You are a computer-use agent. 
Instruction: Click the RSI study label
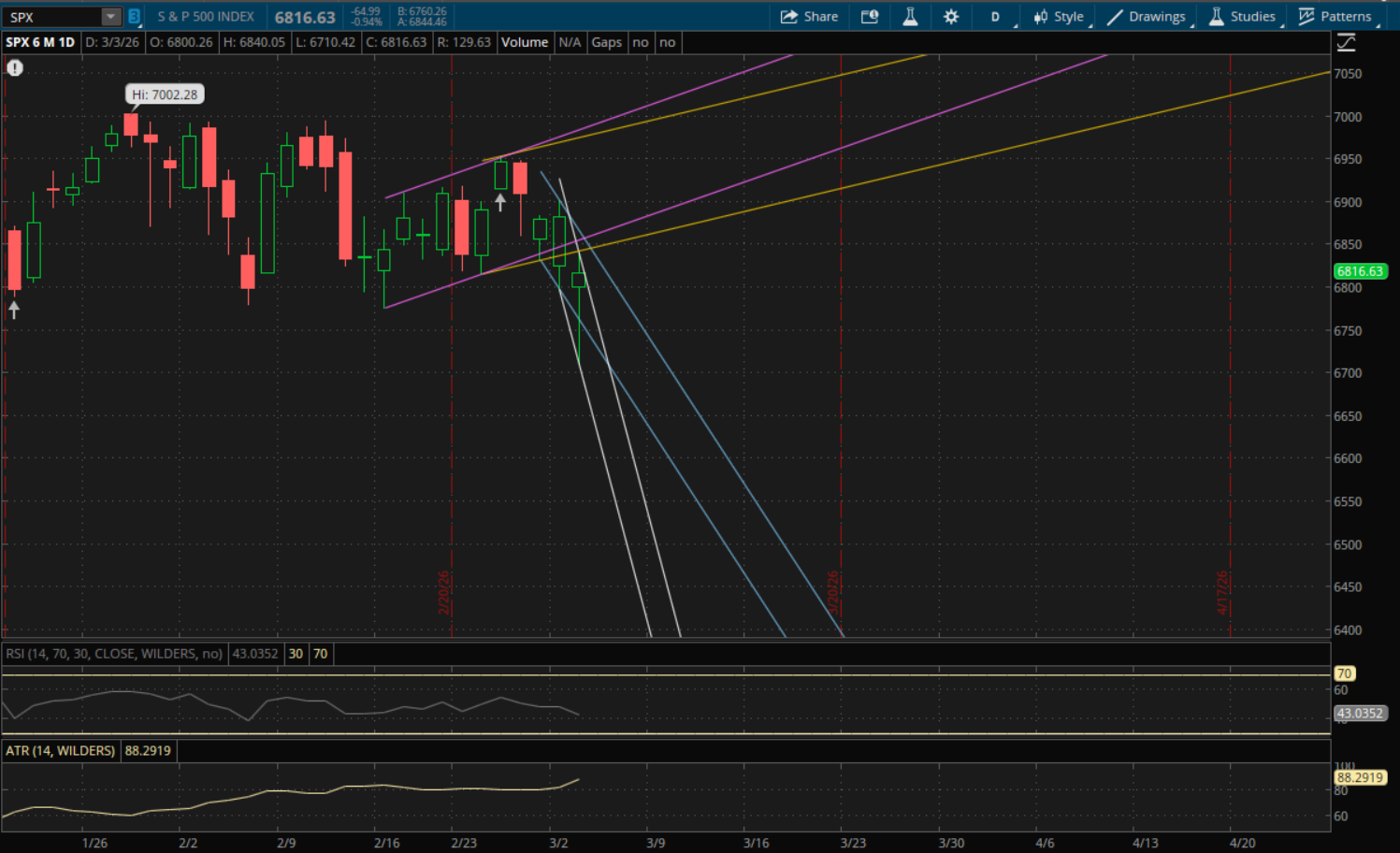pos(114,654)
